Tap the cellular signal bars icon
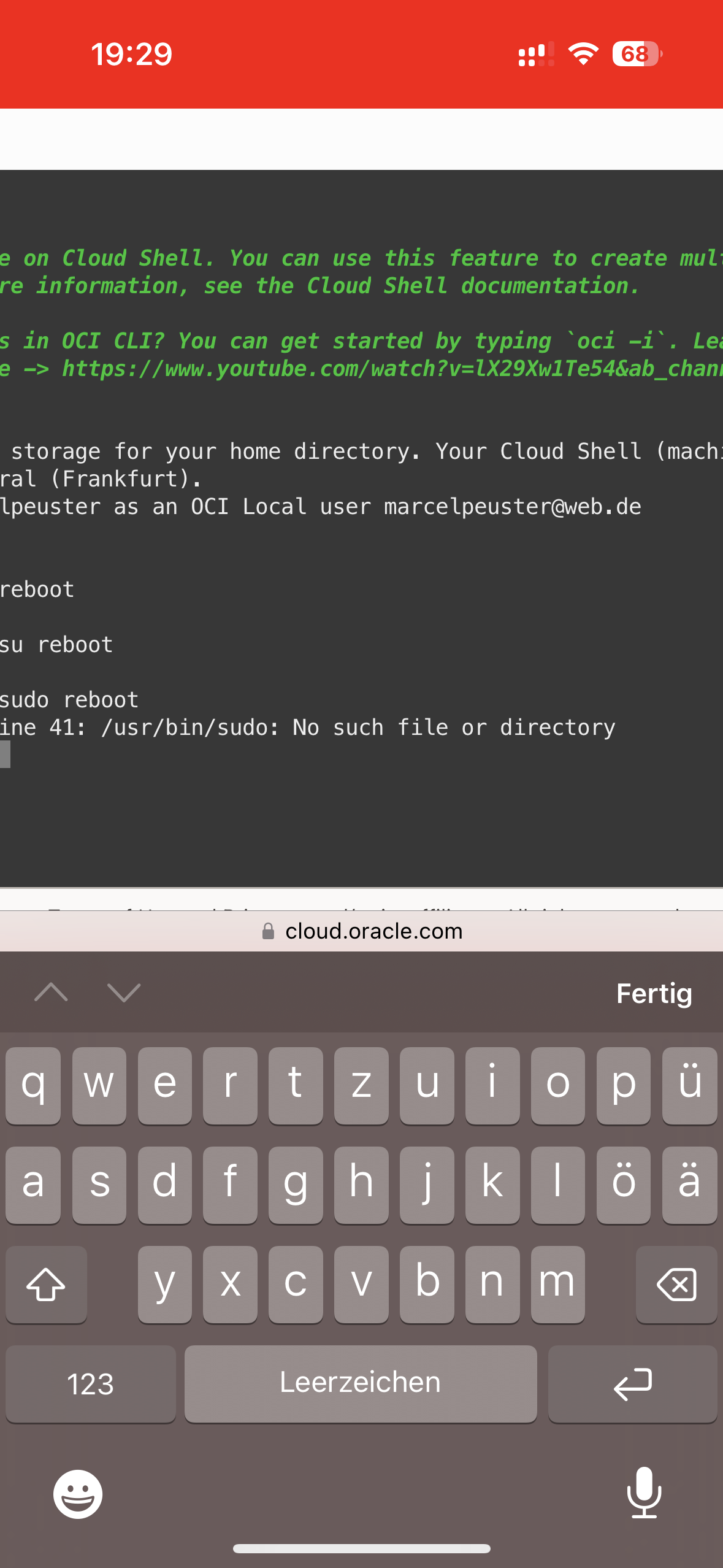723x1568 pixels. [535, 54]
